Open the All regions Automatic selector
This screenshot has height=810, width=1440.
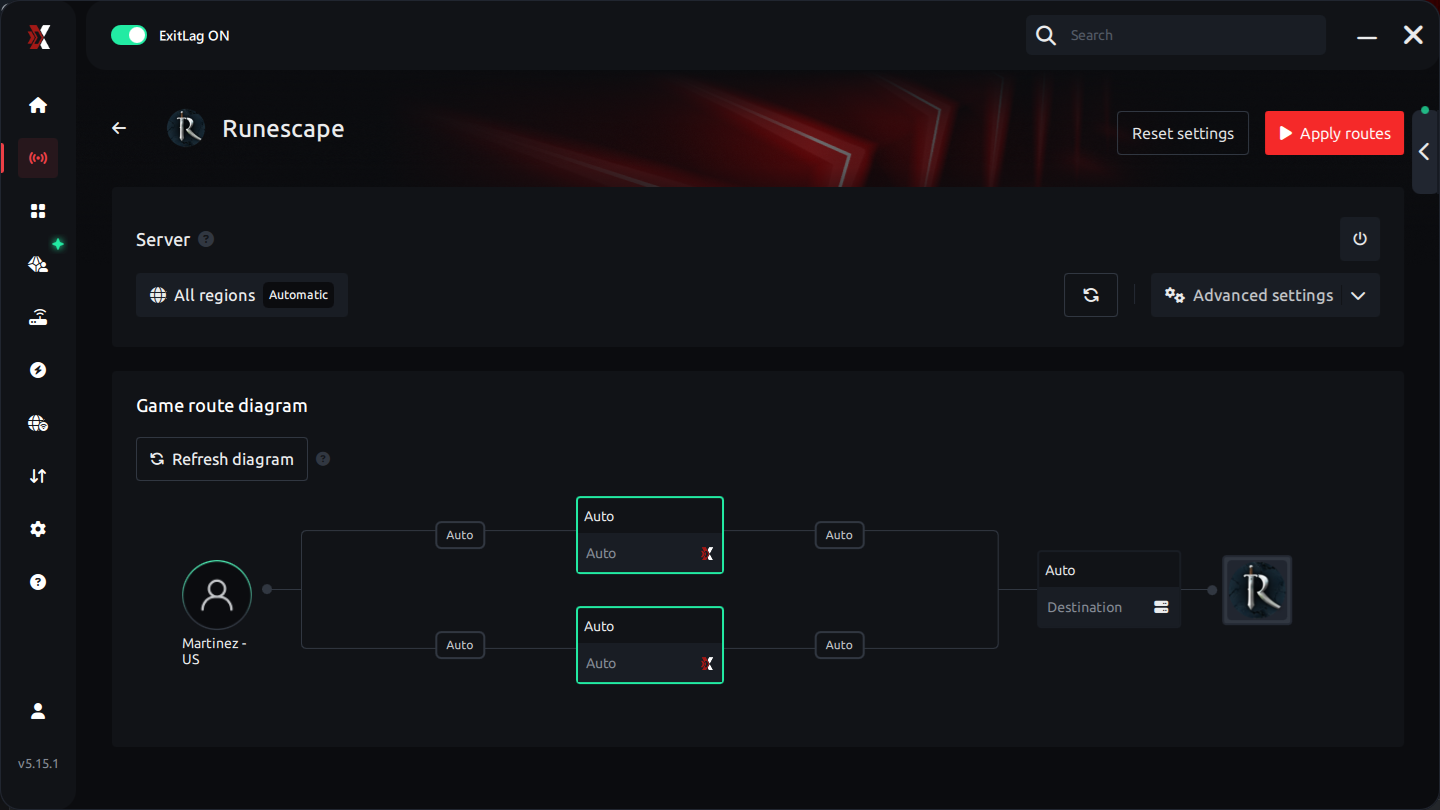coord(241,295)
